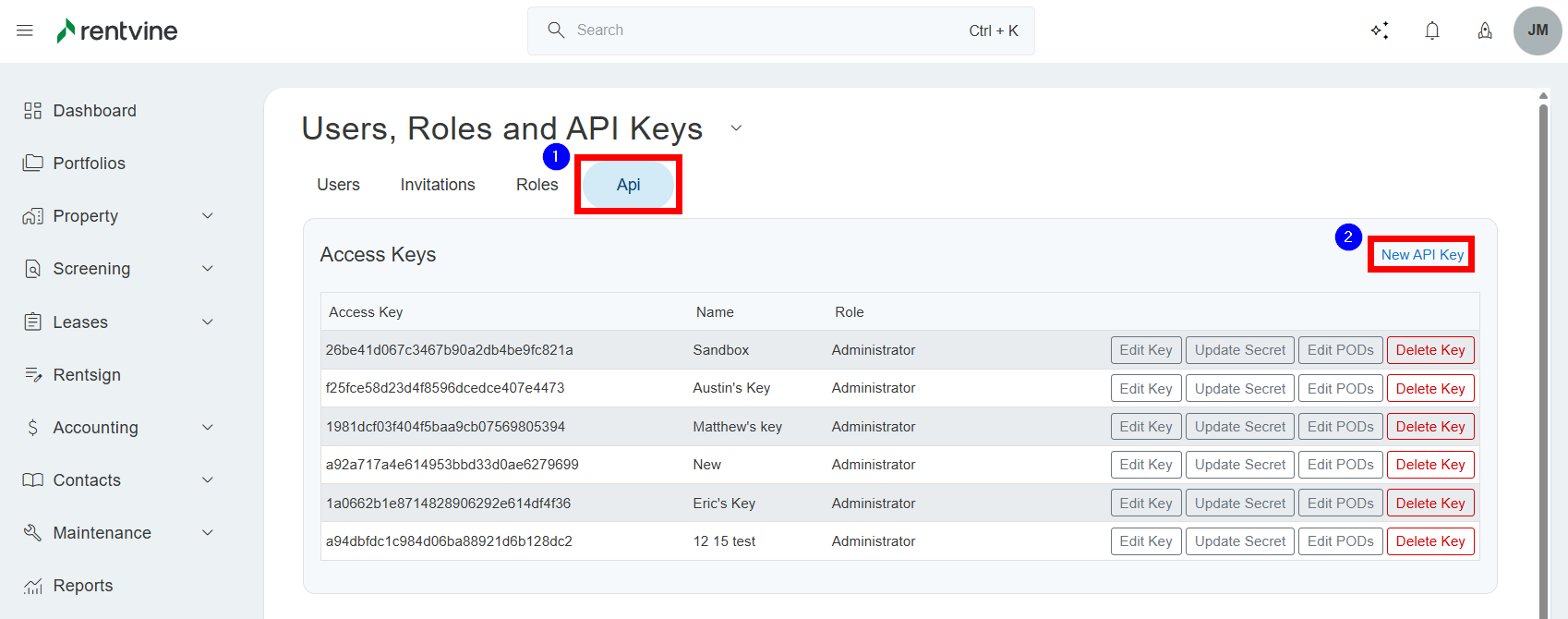The image size is (1568, 619).
Task: Open Reports in the sidebar
Action: 83,586
